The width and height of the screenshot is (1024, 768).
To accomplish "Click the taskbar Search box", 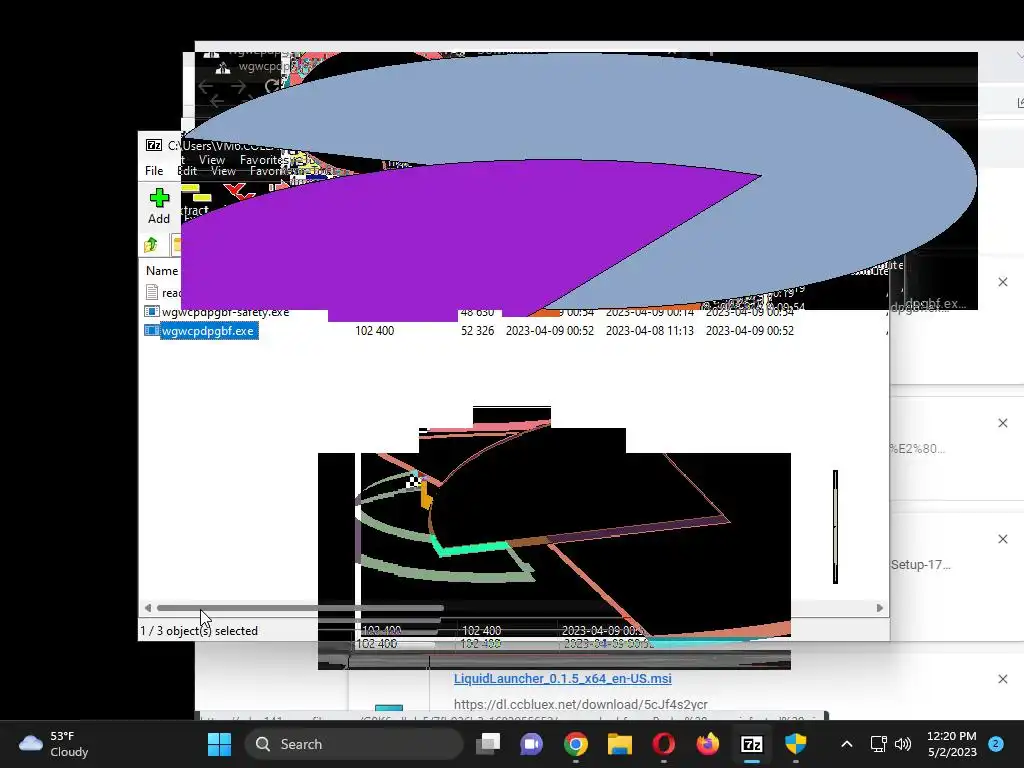I will (x=353, y=744).
